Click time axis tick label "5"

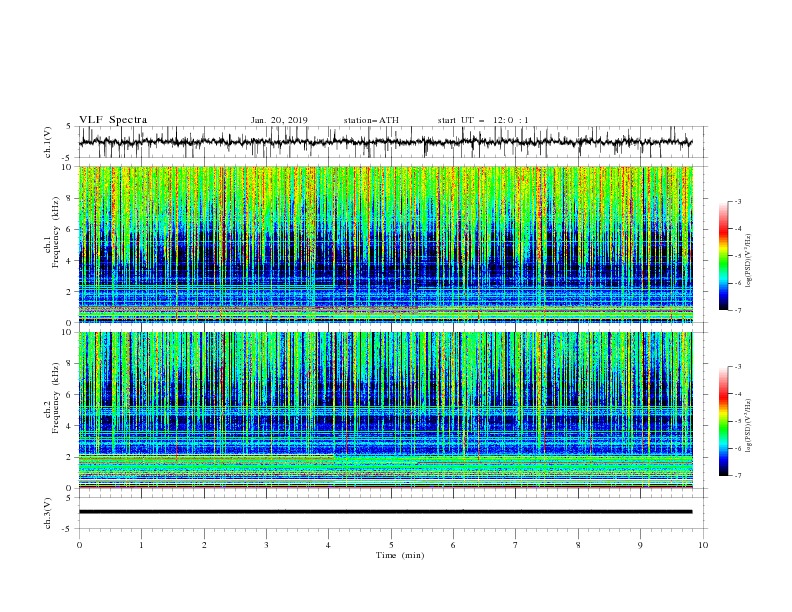pyautogui.click(x=391, y=545)
